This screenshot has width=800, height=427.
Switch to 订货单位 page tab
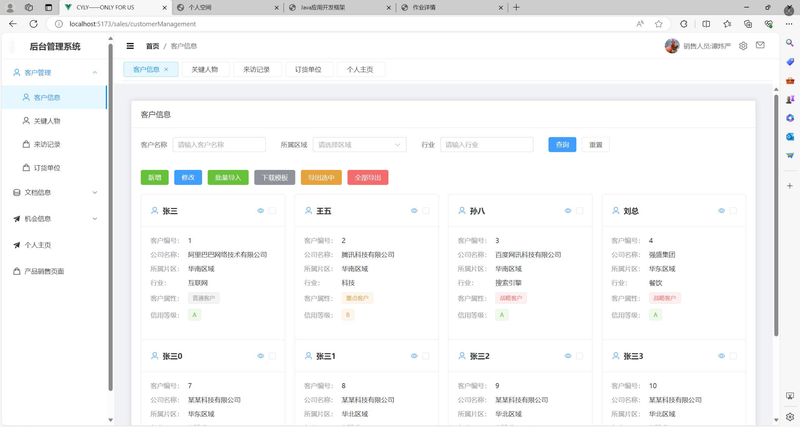click(308, 69)
